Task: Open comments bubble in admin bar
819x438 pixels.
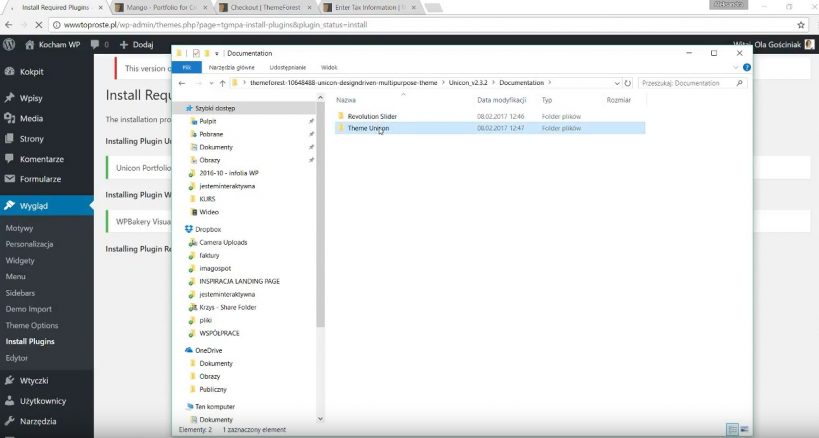Action: (100, 44)
